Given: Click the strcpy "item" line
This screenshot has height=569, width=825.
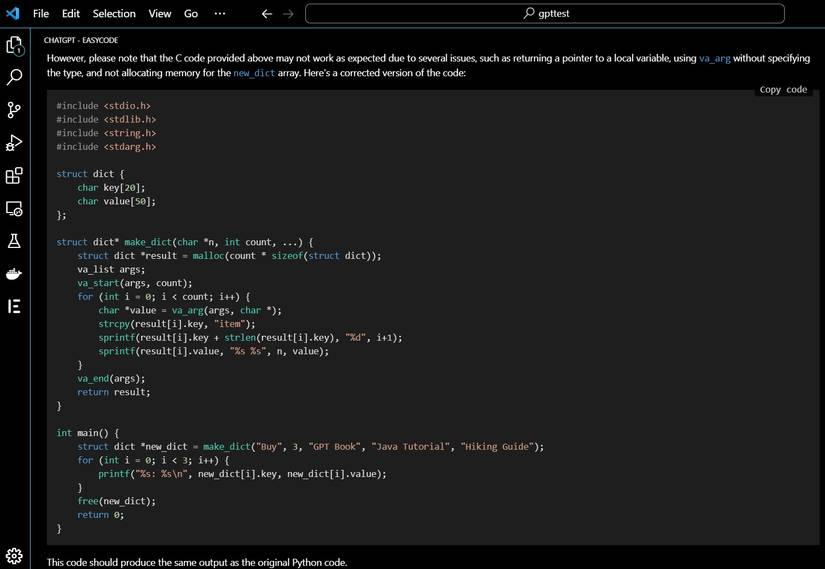Looking at the screenshot, I should (x=177, y=324).
